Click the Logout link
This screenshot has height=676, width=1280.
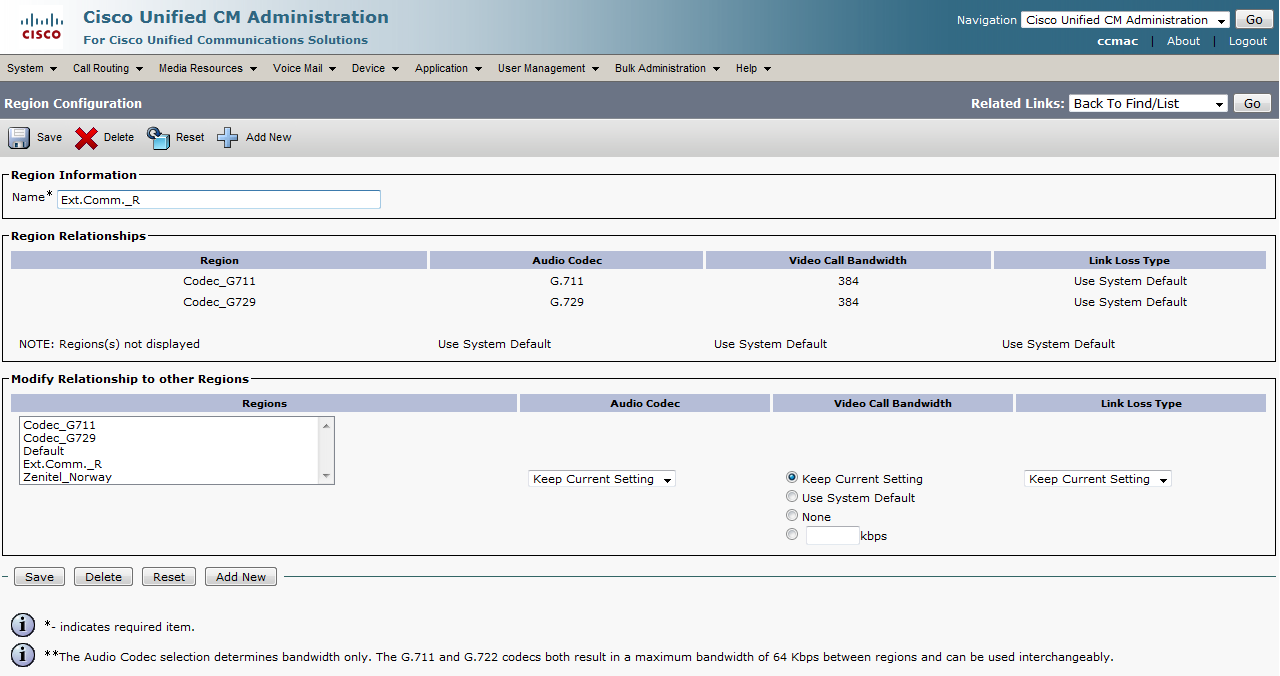pyautogui.click(x=1247, y=41)
